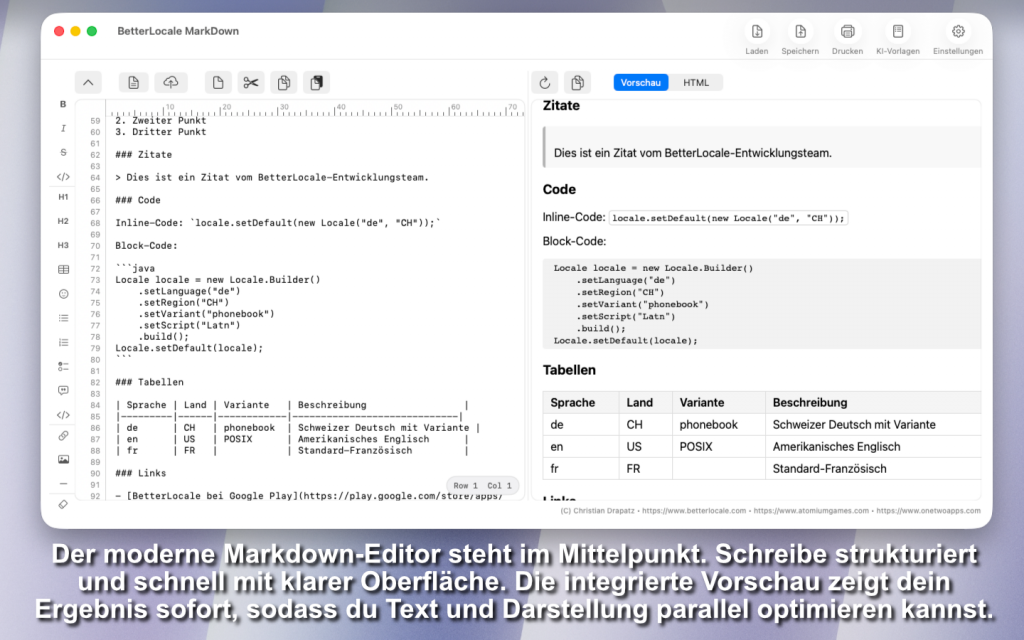Click the Speichern button
Screen dimensions: 1024x640
click(799, 37)
